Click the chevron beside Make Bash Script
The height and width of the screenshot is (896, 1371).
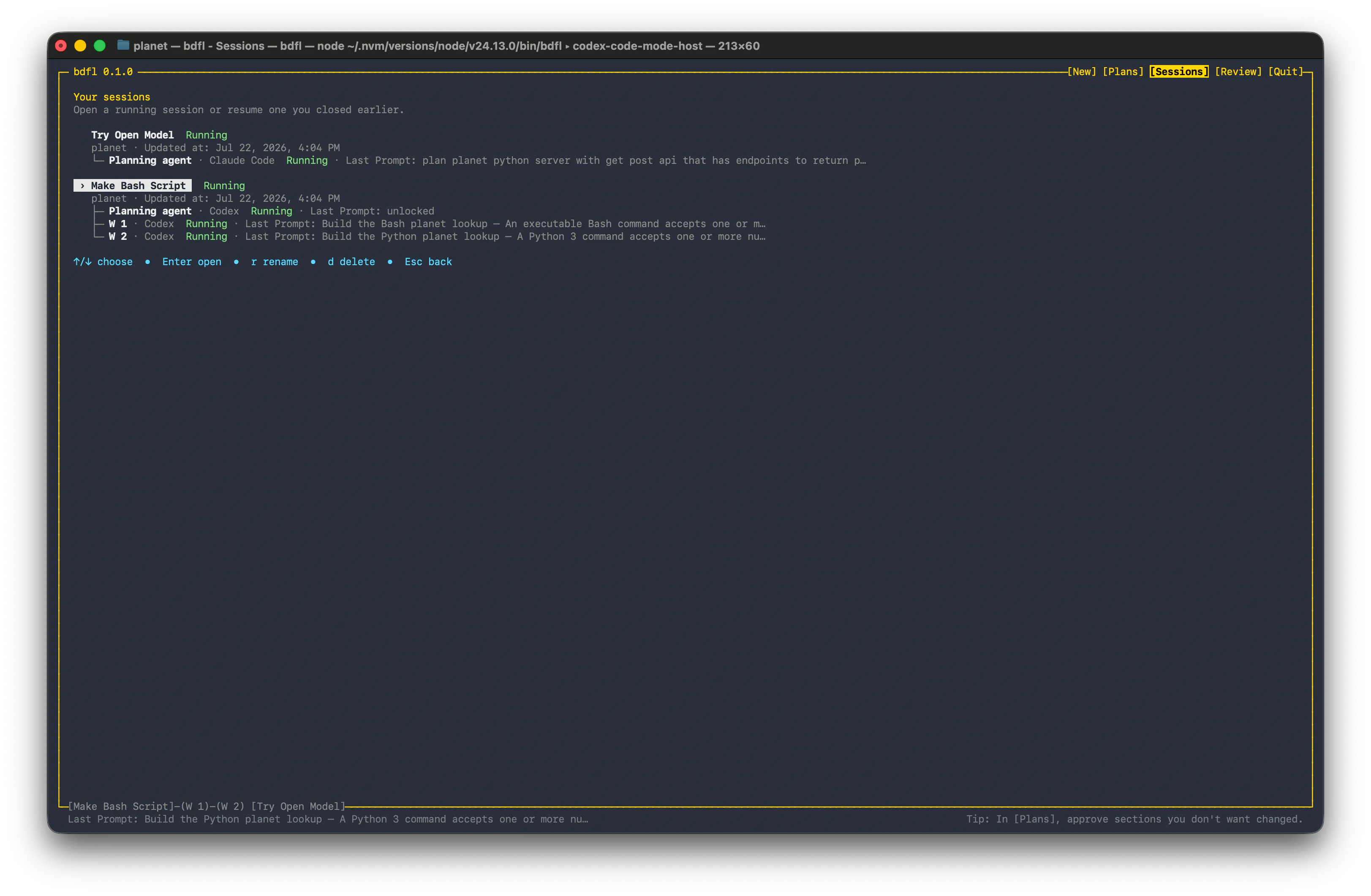coord(82,185)
